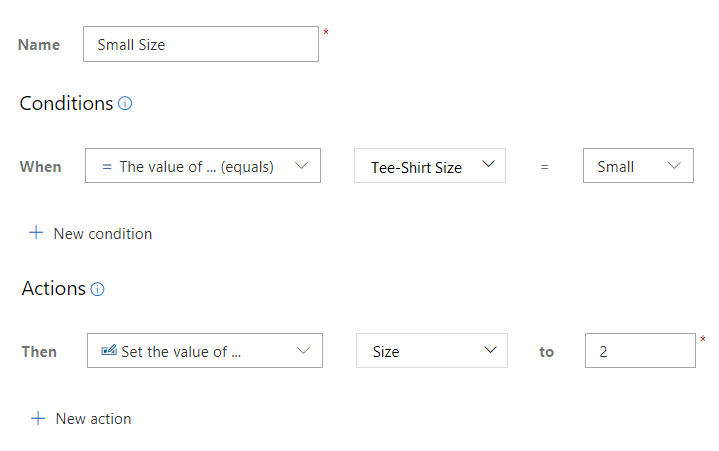
Task: Expand the Size field dropdown
Action: click(x=432, y=351)
